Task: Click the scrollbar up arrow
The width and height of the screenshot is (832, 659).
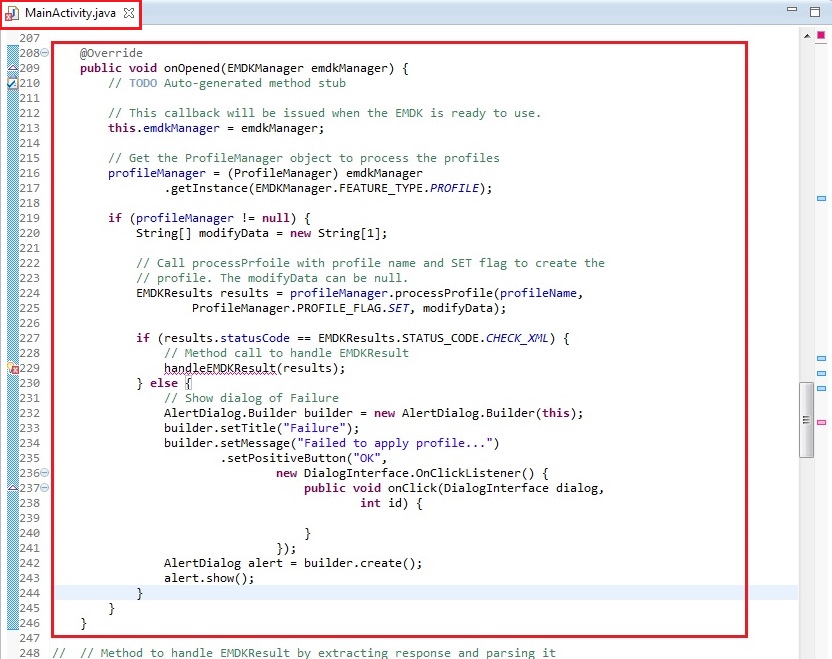Action: [x=805, y=34]
